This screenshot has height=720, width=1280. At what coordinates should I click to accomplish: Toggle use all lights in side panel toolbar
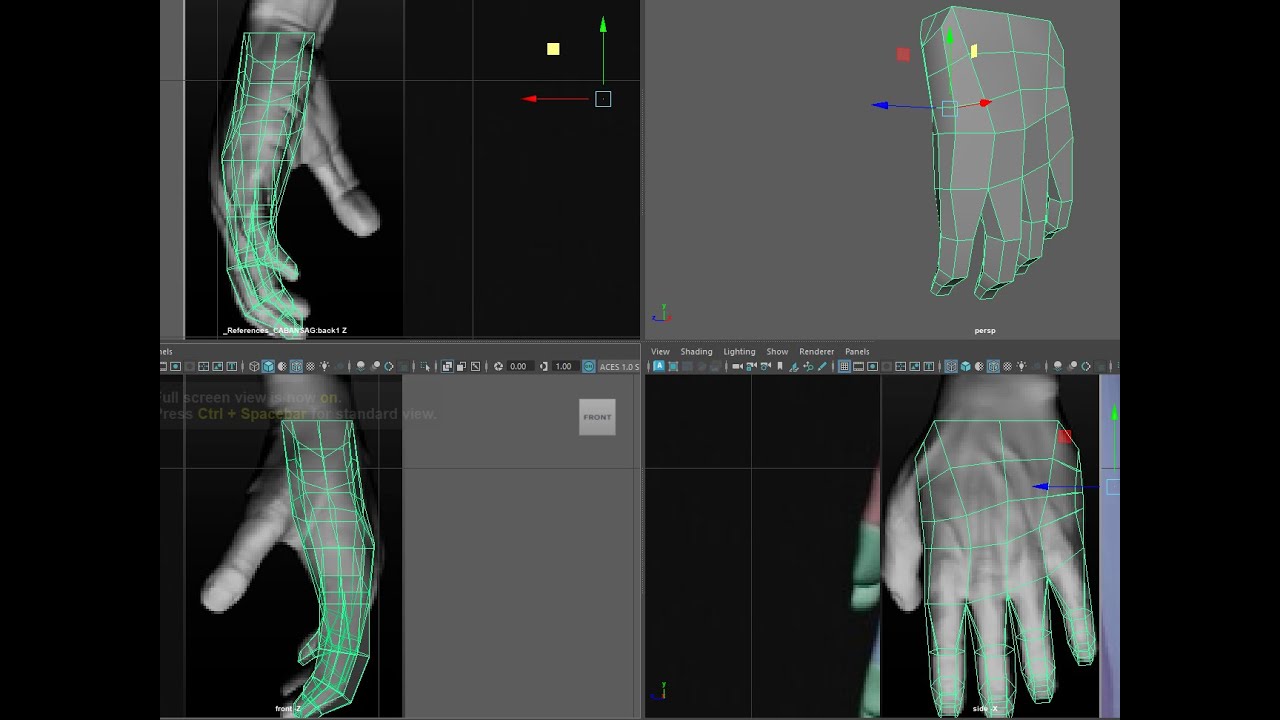(1022, 366)
